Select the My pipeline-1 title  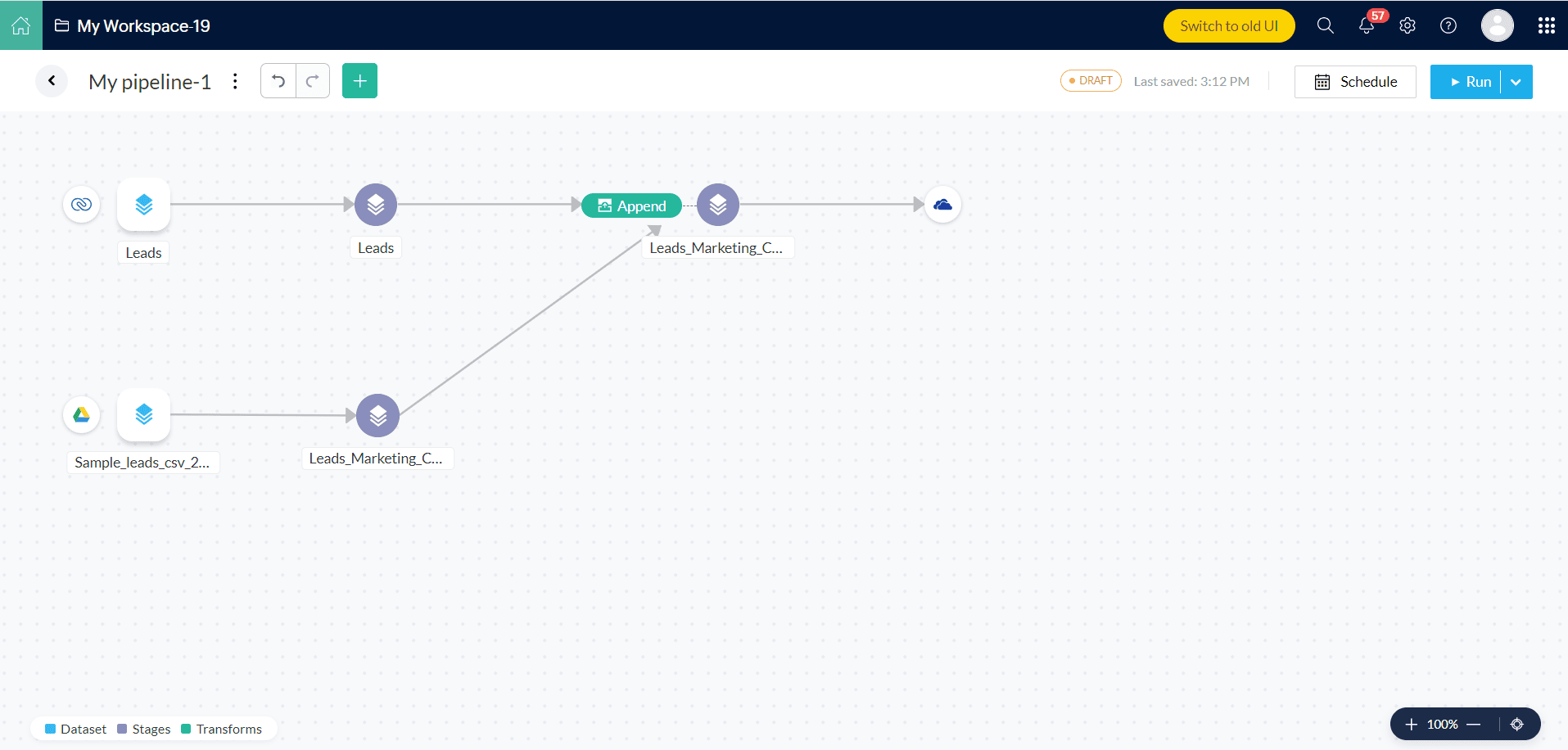[x=150, y=82]
